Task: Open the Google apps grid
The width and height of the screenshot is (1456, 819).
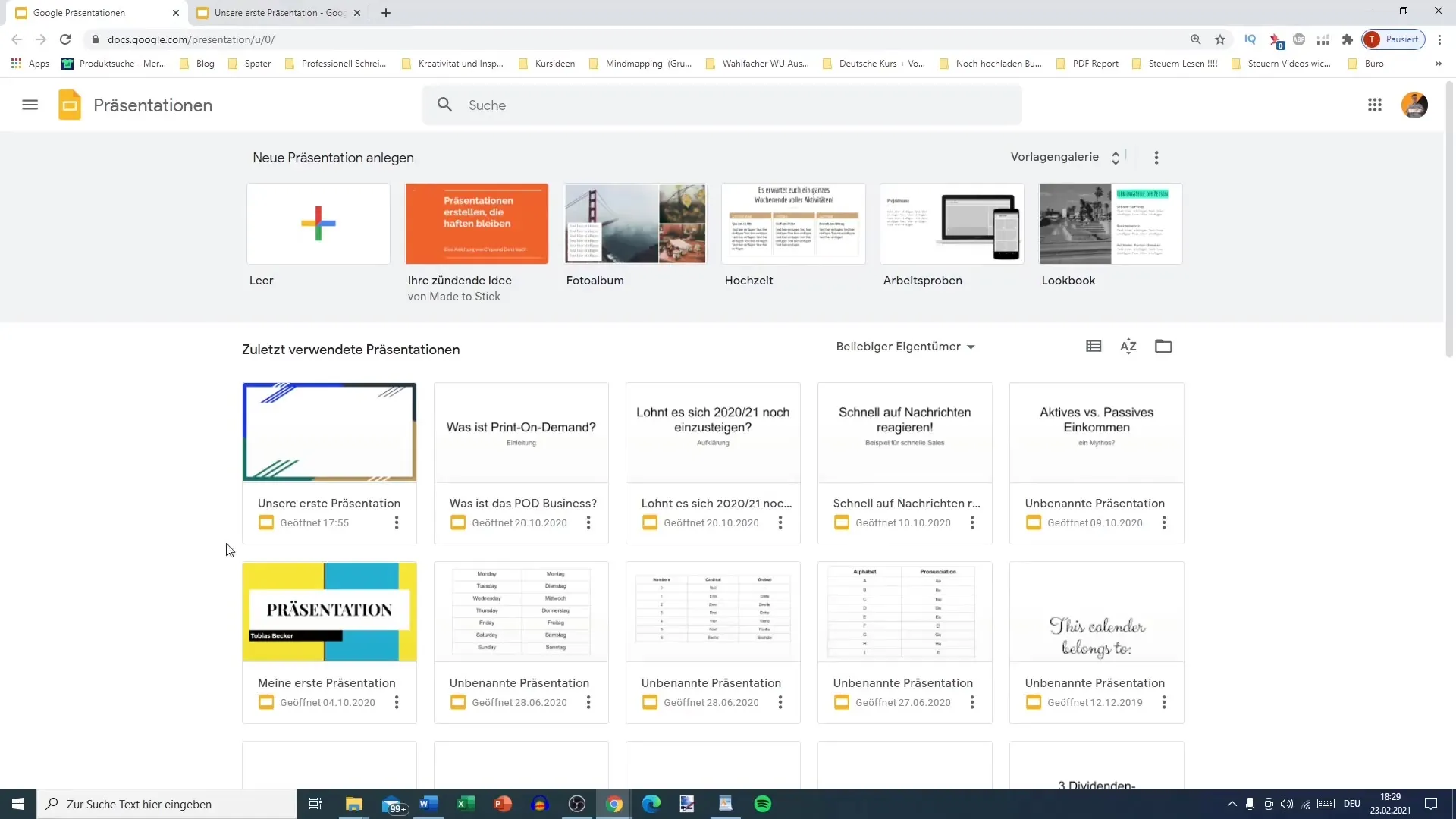Action: (1375, 105)
